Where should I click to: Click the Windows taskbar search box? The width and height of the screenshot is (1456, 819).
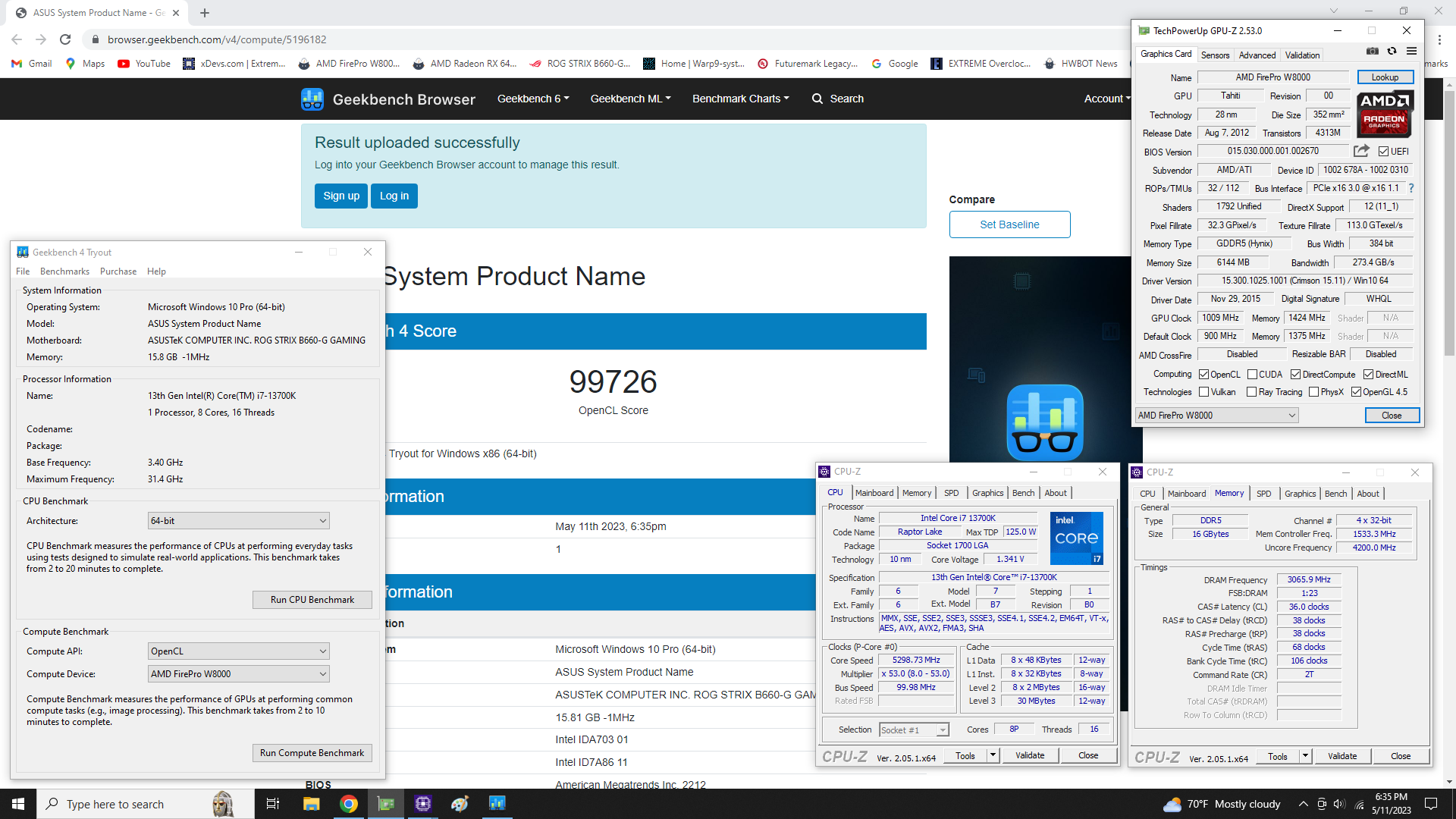pyautogui.click(x=146, y=804)
